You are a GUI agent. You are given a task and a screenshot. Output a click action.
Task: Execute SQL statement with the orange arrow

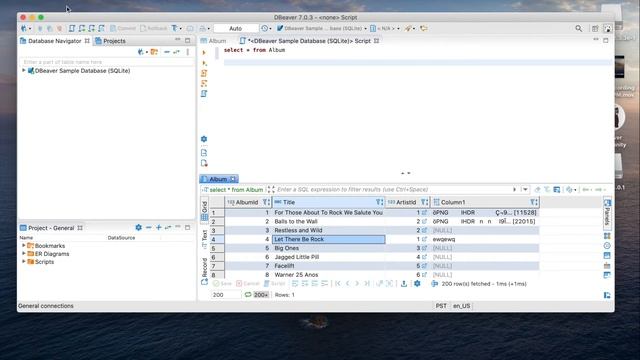tap(204, 53)
